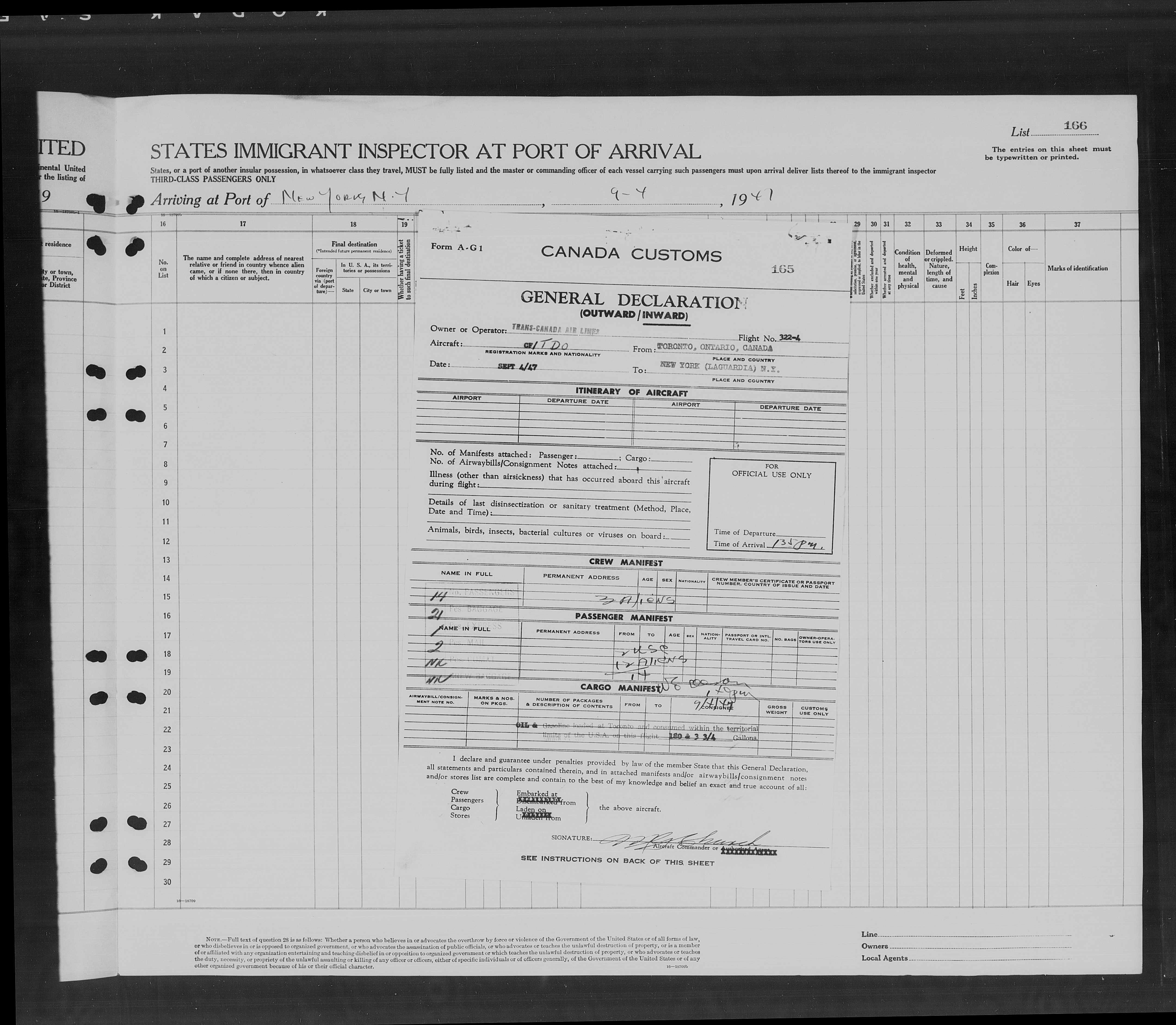Select 'TORONTO, ONTARIO, CANADA' origin
Image resolution: width=1176 pixels, height=1025 pixels.
point(715,347)
